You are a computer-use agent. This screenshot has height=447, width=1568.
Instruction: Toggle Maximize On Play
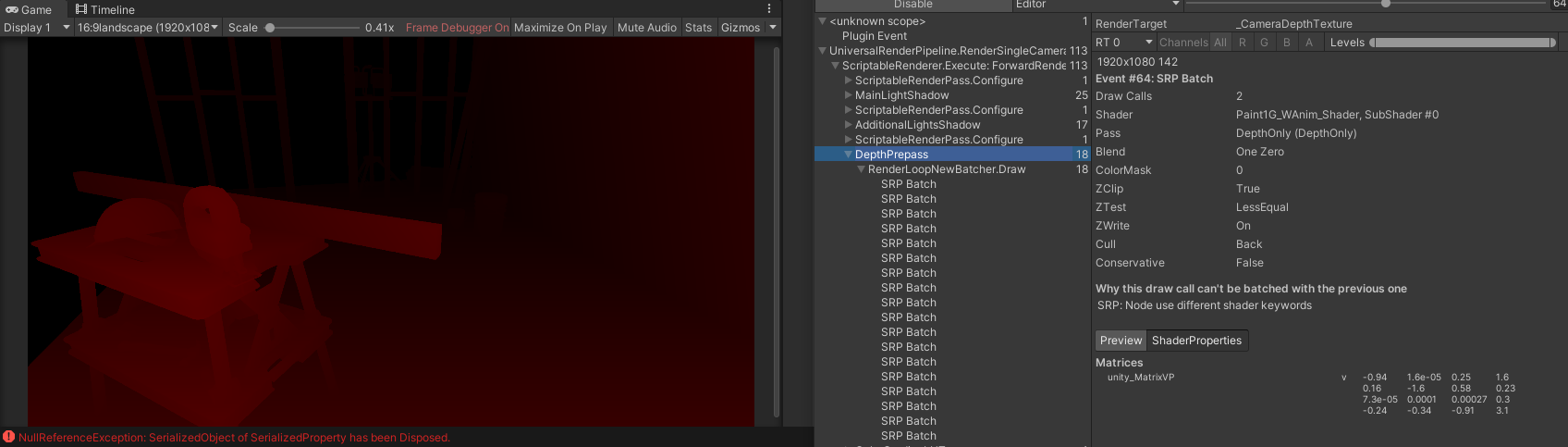560,28
